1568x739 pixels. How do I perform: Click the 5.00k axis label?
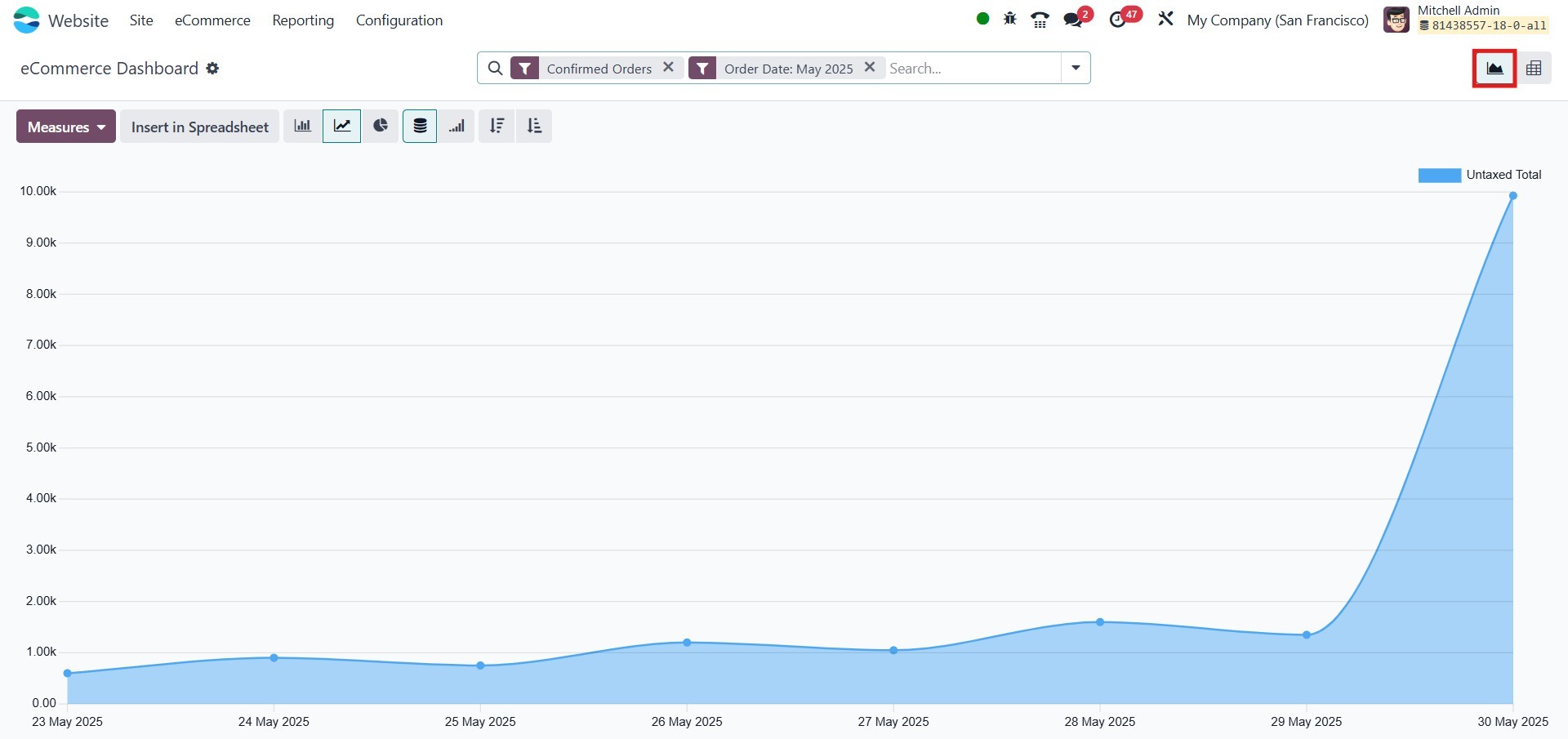tap(41, 447)
